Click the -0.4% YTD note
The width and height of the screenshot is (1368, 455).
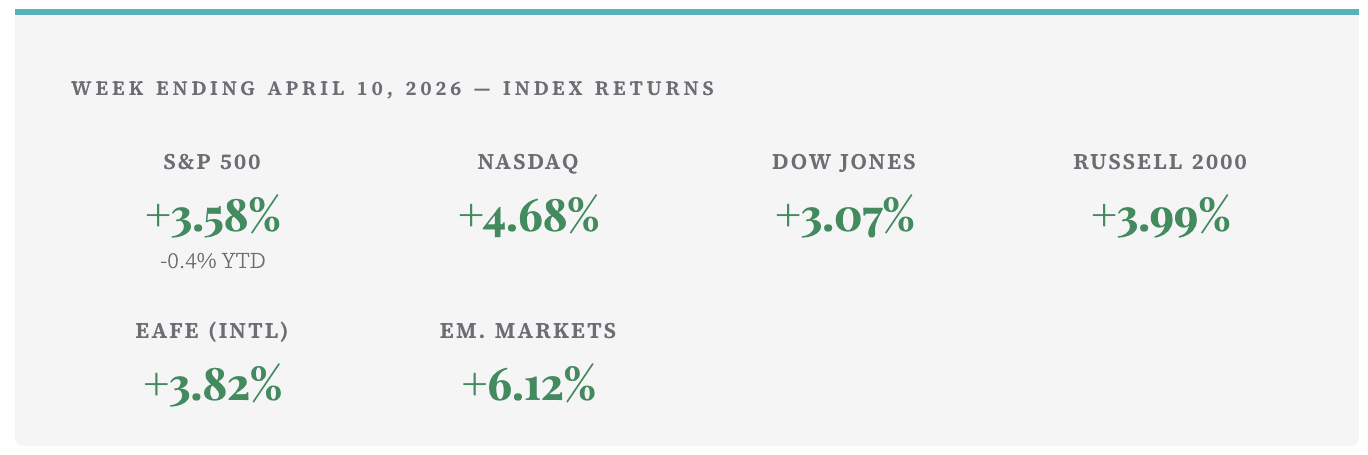212,262
